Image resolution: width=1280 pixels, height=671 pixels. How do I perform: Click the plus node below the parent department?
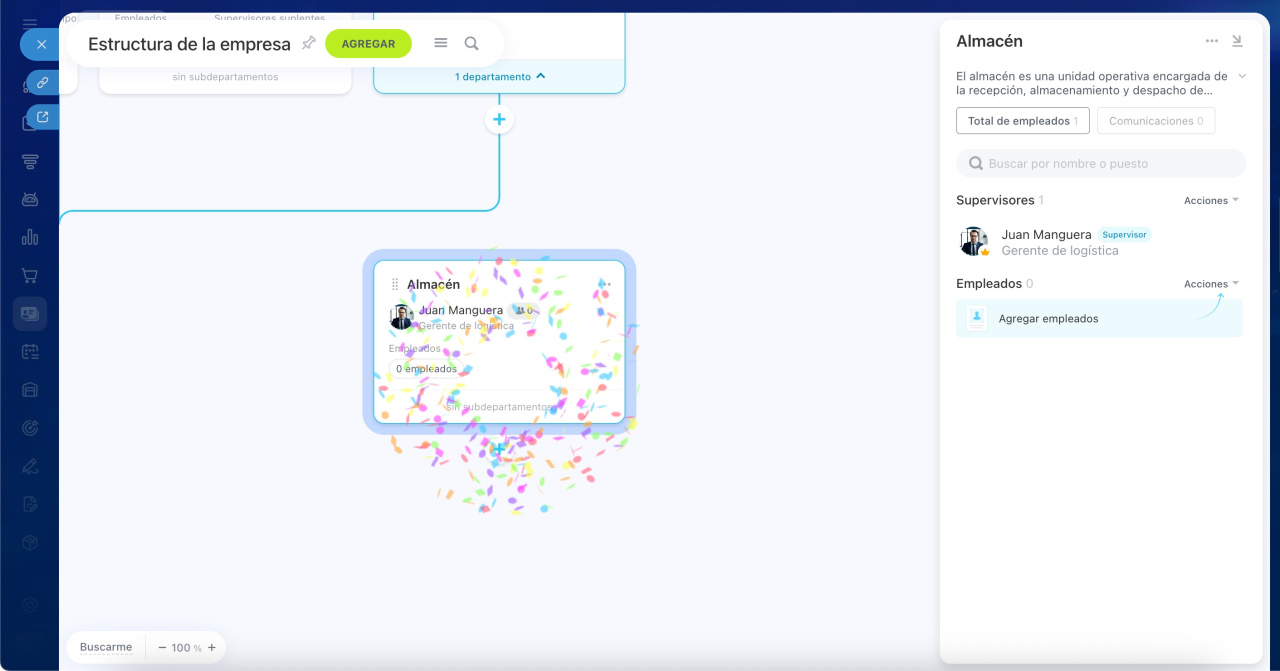pos(499,120)
